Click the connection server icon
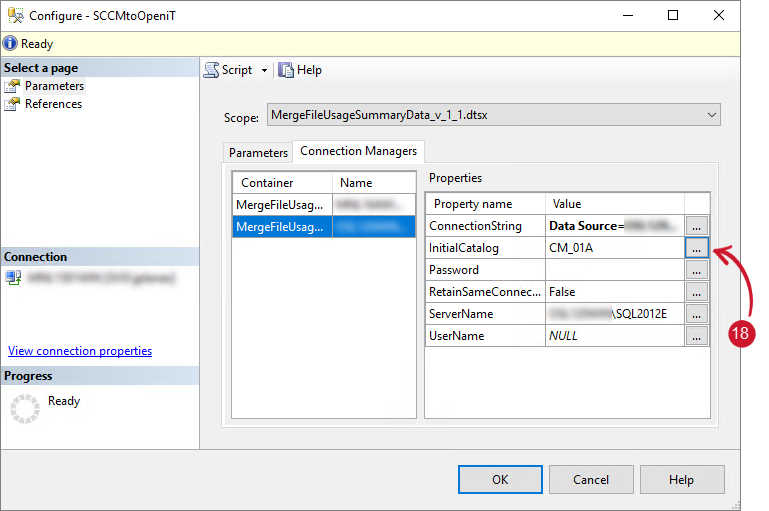769x511 pixels. pyautogui.click(x=13, y=278)
